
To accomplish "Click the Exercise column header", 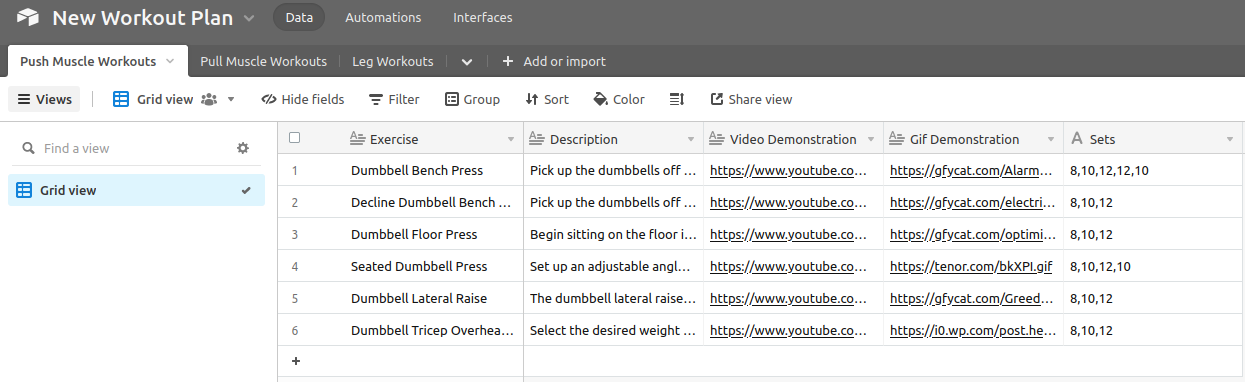I will click(433, 139).
